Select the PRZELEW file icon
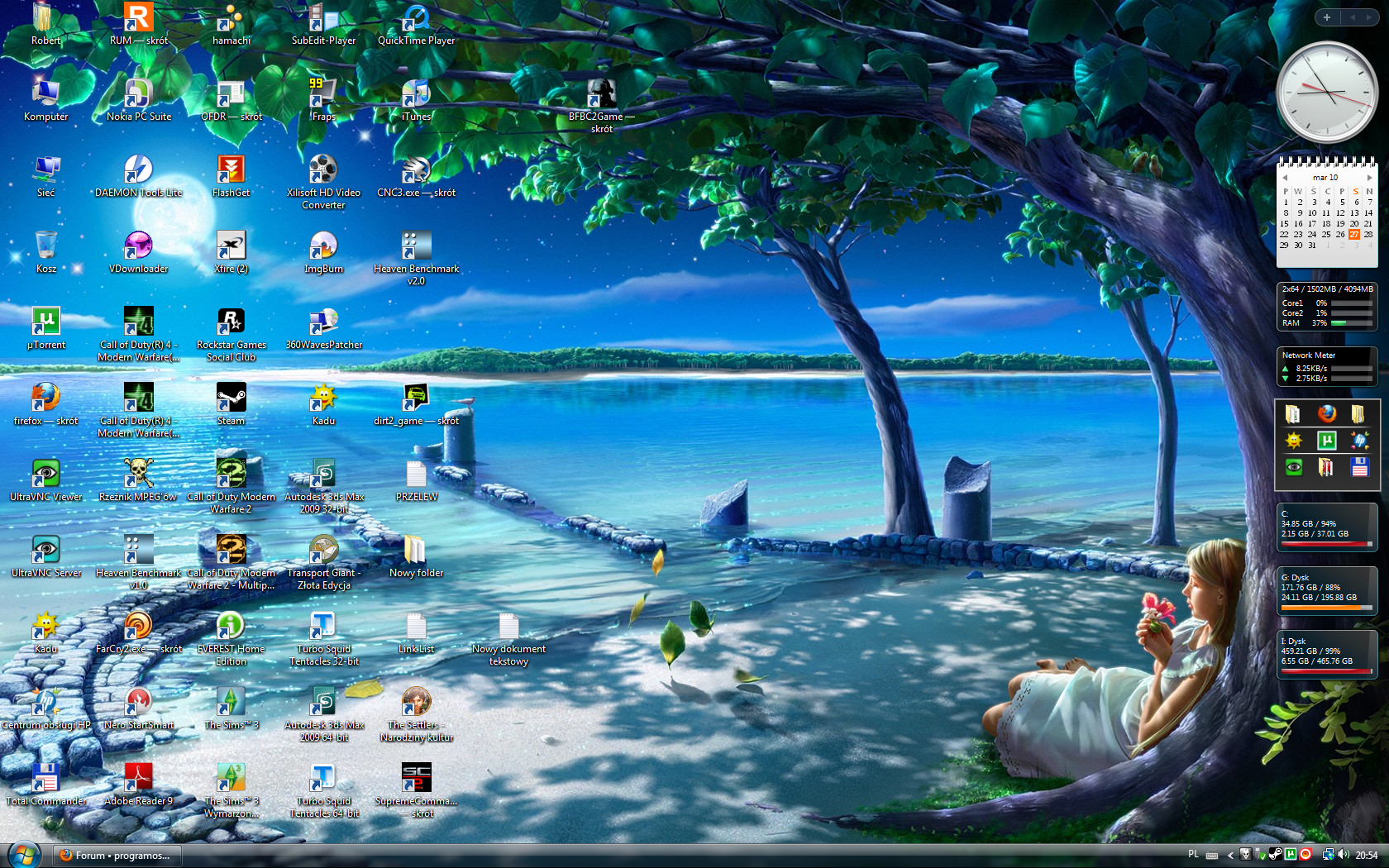Viewport: 1389px width, 868px height. point(416,474)
